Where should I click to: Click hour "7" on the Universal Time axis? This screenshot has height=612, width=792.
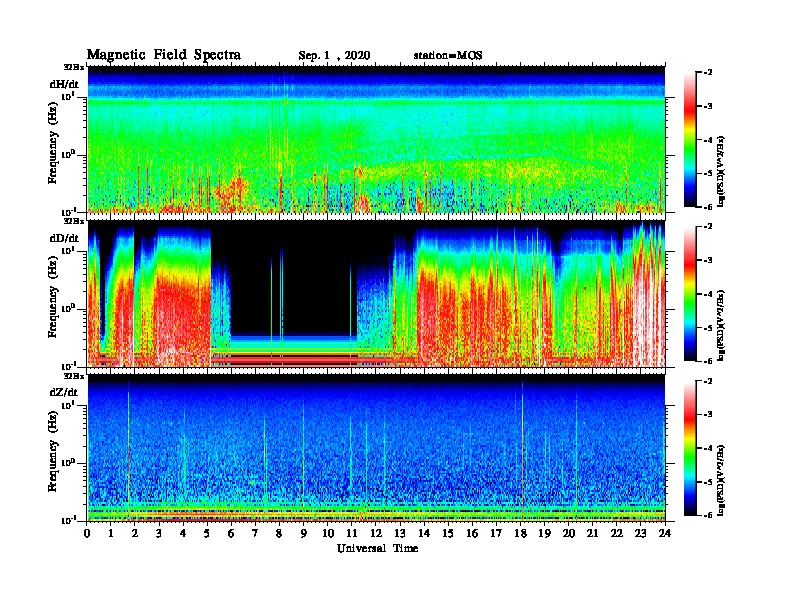point(256,533)
